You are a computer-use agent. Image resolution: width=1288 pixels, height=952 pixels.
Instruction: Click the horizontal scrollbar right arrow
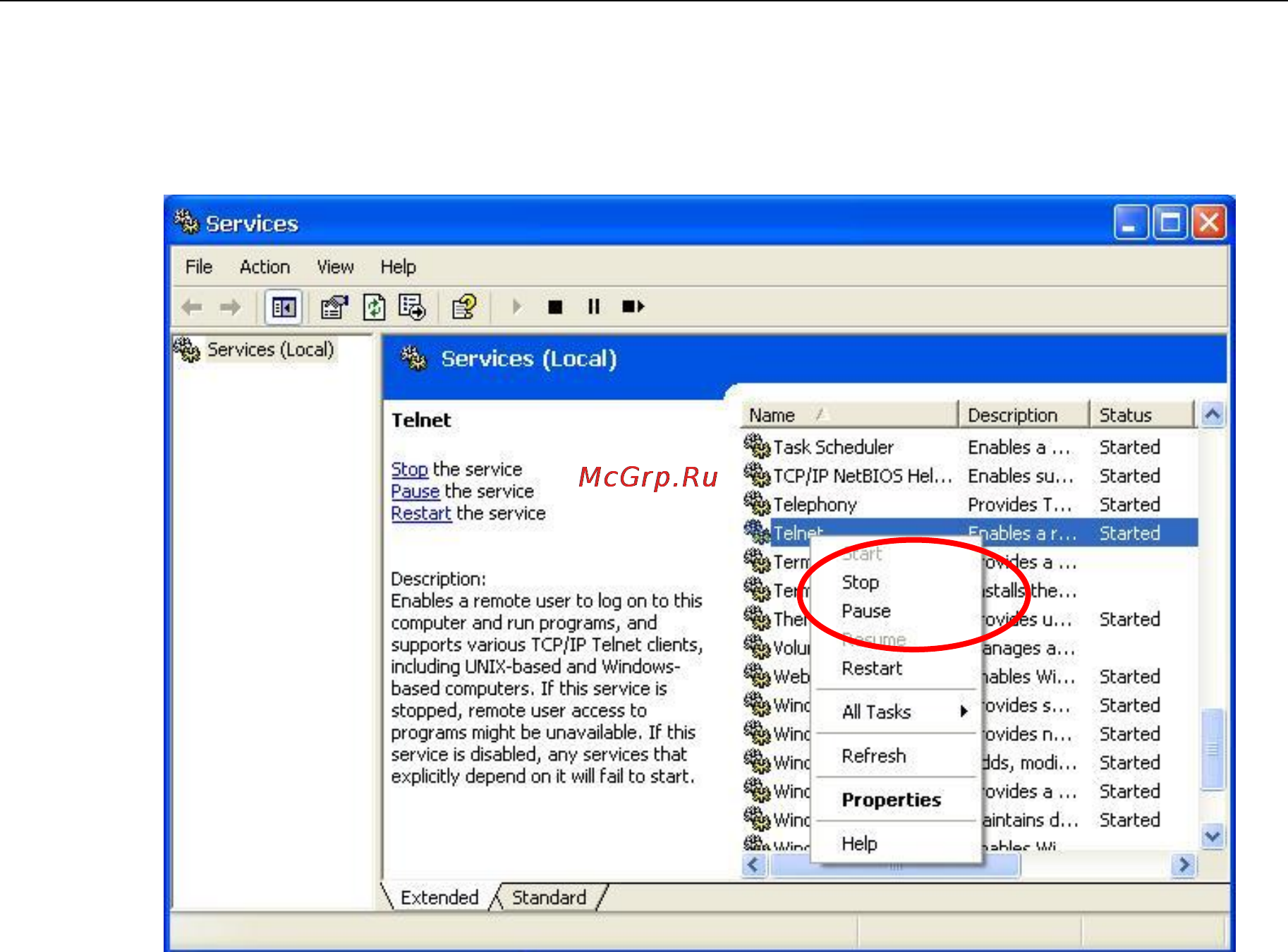pyautogui.click(x=1183, y=865)
